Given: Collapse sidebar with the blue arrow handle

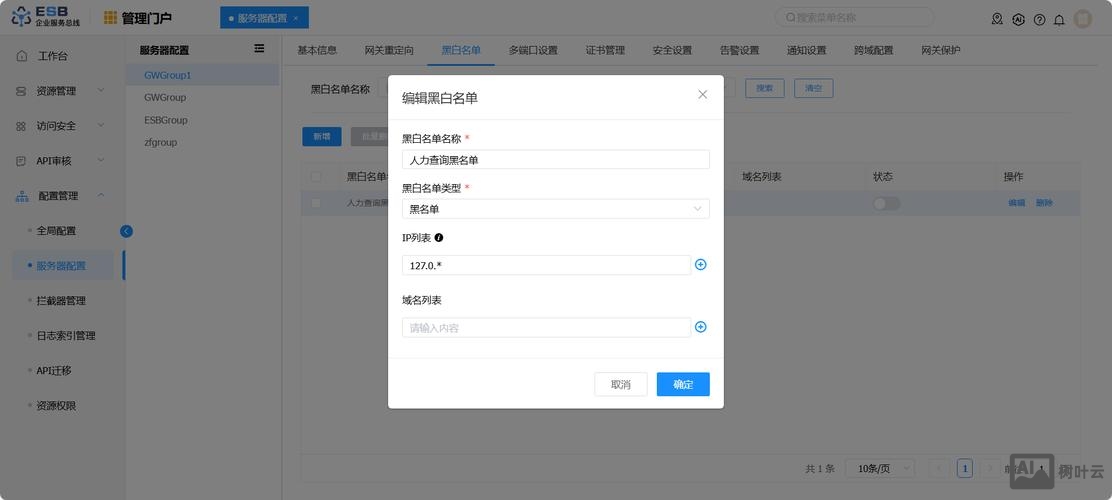Looking at the screenshot, I should [126, 230].
